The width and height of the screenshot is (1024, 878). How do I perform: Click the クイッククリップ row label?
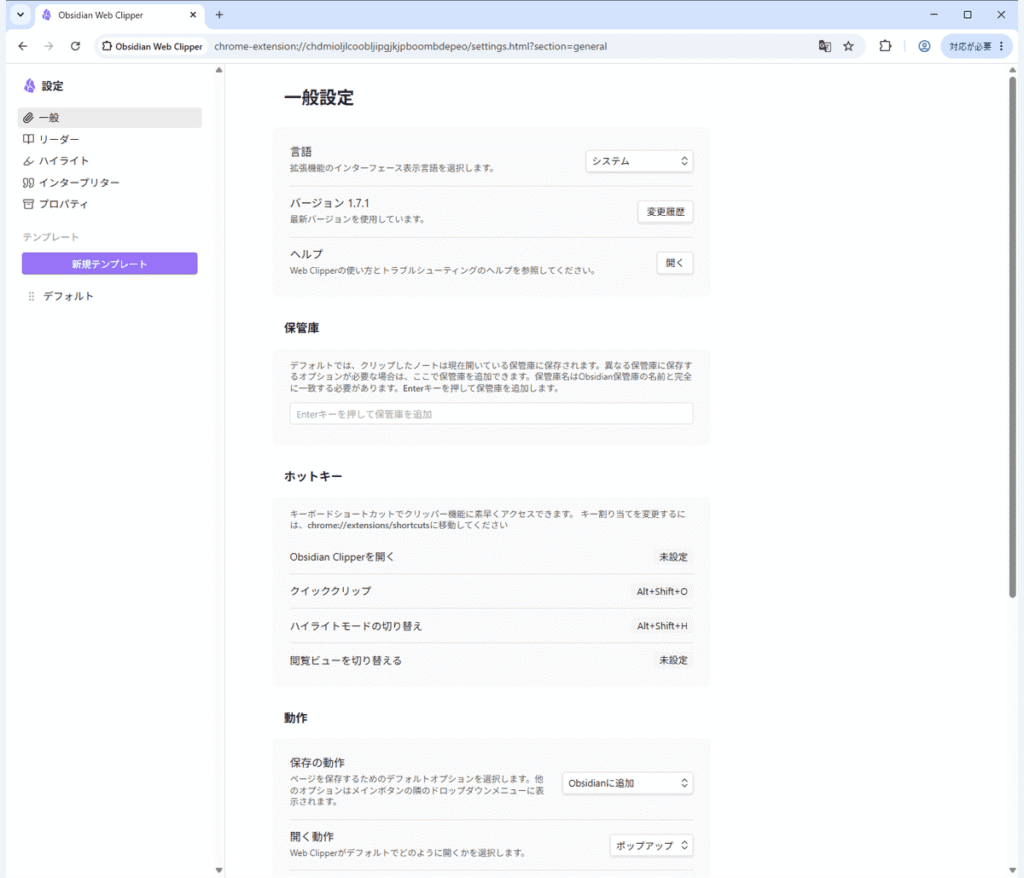click(330, 591)
